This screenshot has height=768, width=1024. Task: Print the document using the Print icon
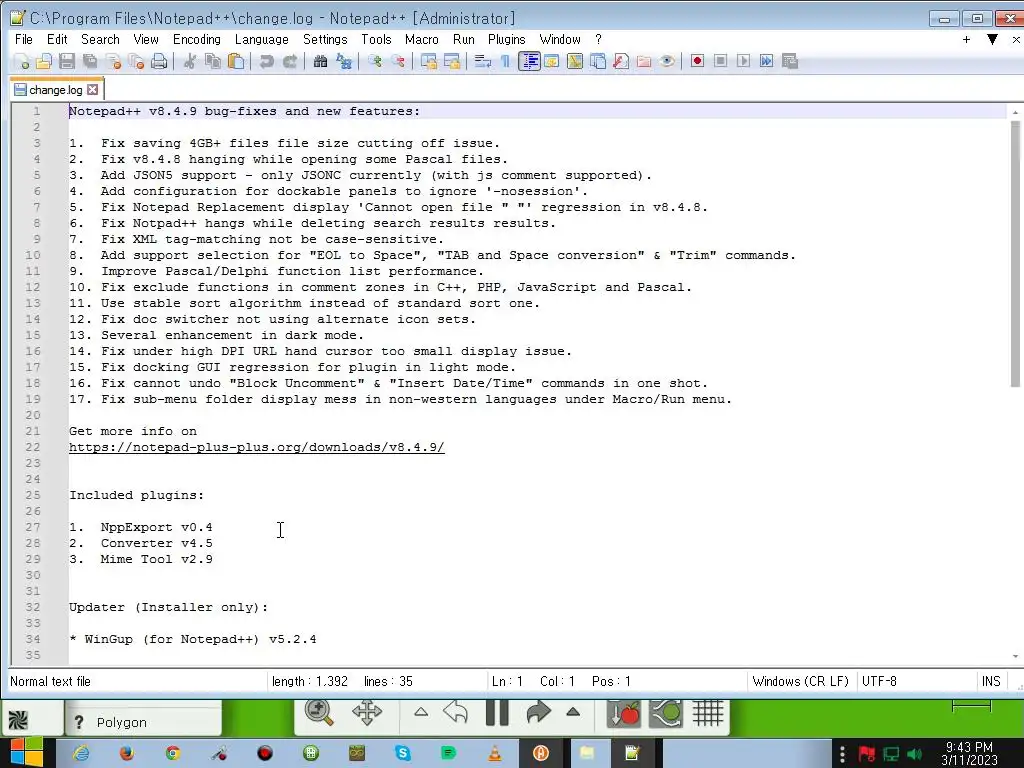(x=159, y=61)
